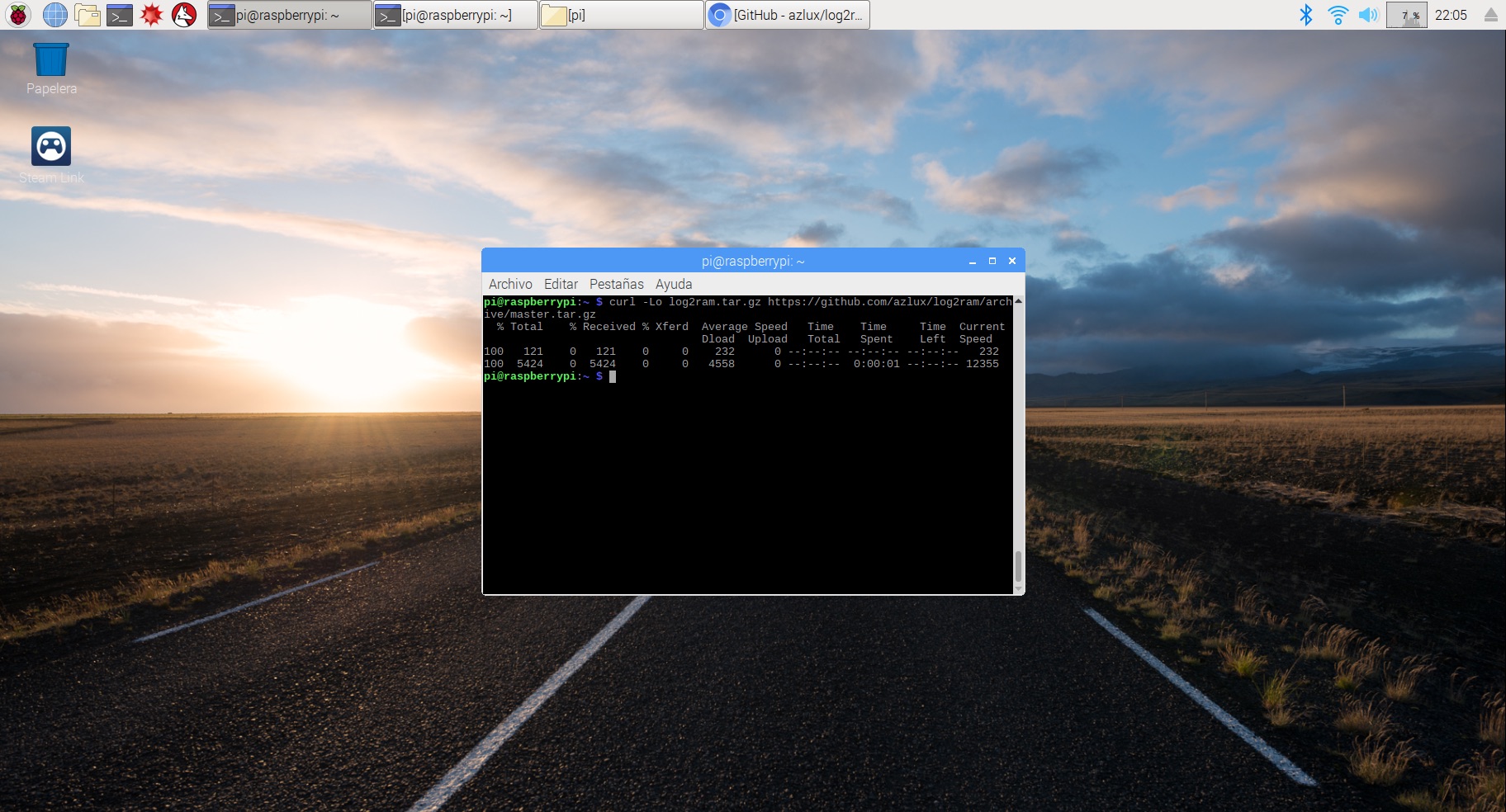Click the 'Received' column header in curl output
This screenshot has width=1506, height=812.
tap(609, 327)
